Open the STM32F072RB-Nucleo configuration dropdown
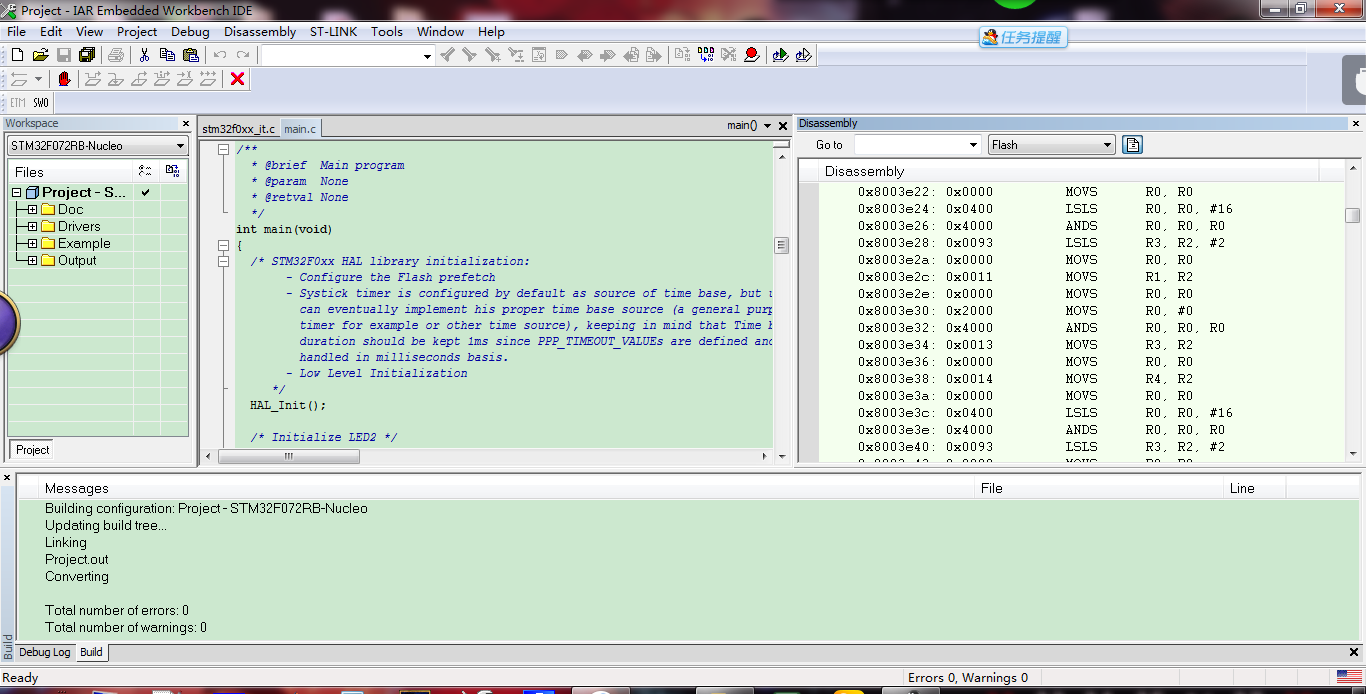 [x=98, y=146]
